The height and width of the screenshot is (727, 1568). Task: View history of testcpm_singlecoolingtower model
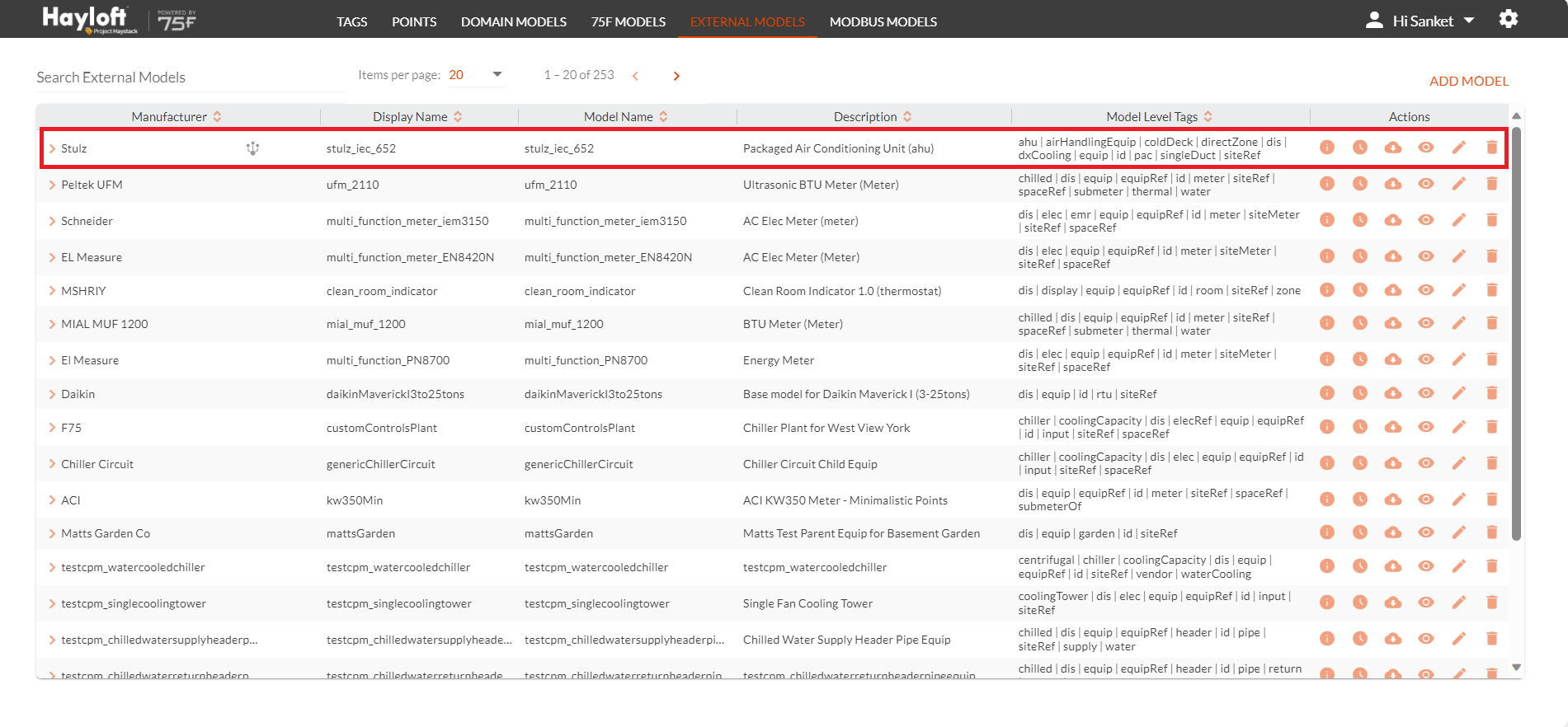pos(1359,603)
